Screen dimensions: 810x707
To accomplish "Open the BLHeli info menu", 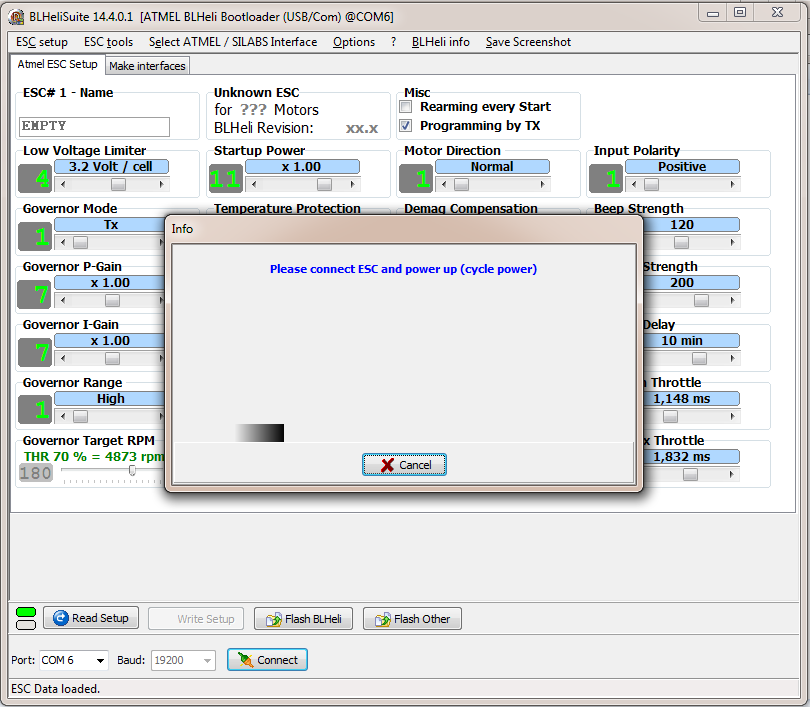I will (441, 42).
